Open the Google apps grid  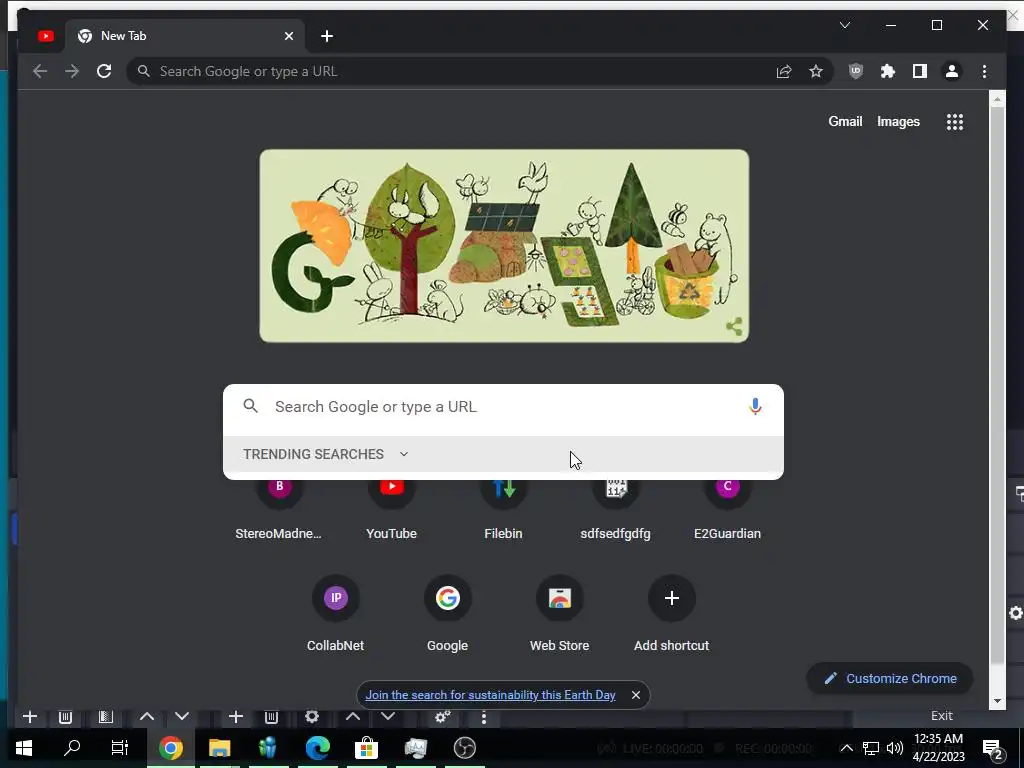coord(955,121)
